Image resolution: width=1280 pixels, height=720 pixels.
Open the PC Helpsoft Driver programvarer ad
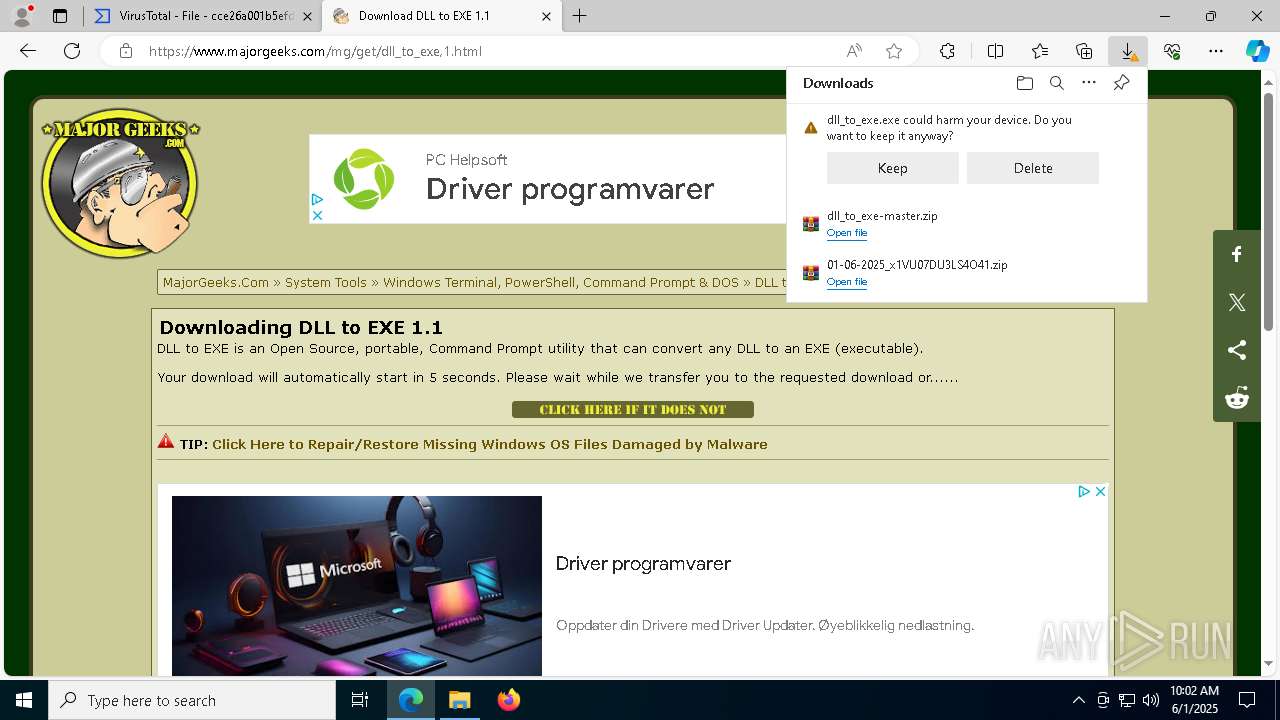click(548, 179)
